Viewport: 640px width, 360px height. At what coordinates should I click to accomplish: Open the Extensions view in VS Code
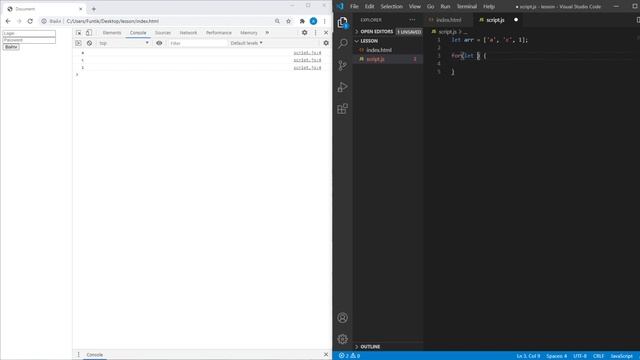(343, 109)
